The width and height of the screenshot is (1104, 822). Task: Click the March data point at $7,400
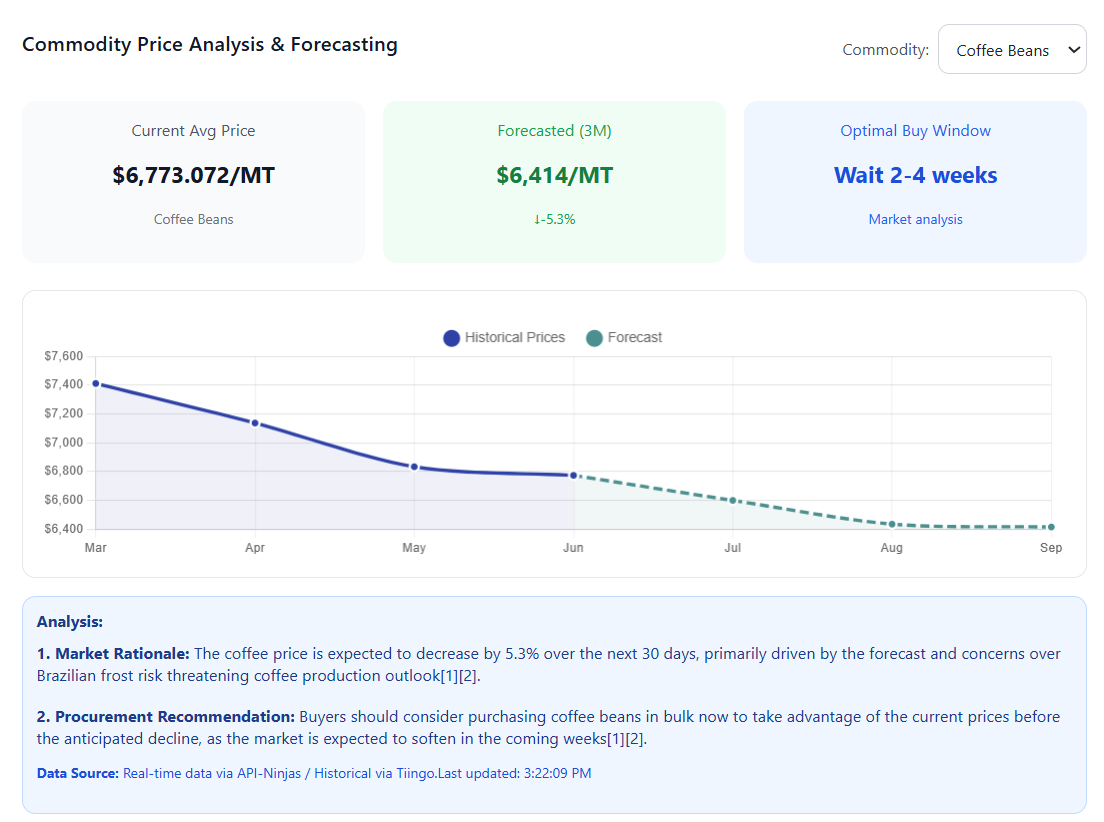(x=95, y=383)
